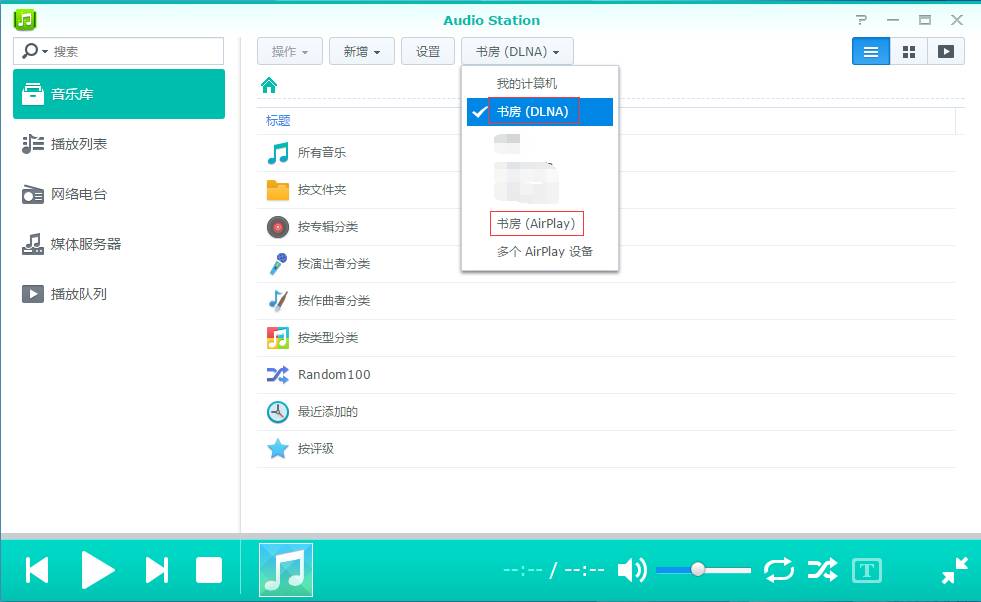Open the 所有音乐 row

coord(606,153)
